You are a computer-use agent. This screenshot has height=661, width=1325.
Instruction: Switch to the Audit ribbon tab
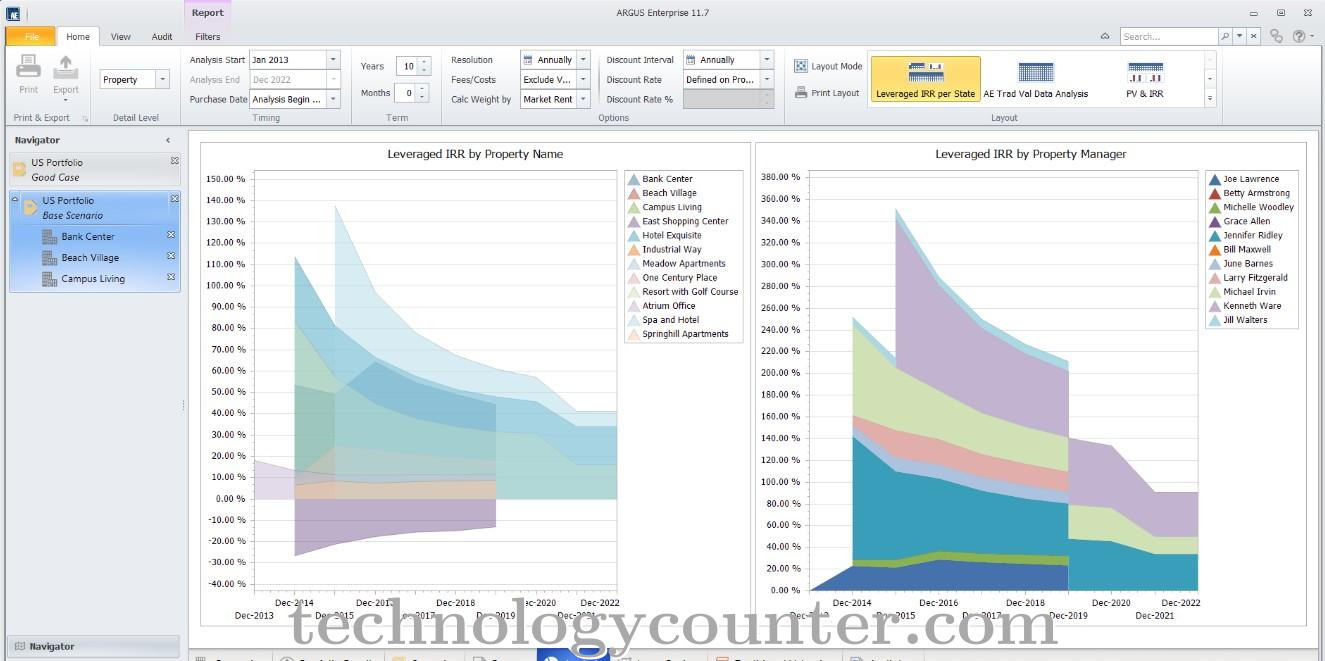coord(162,37)
